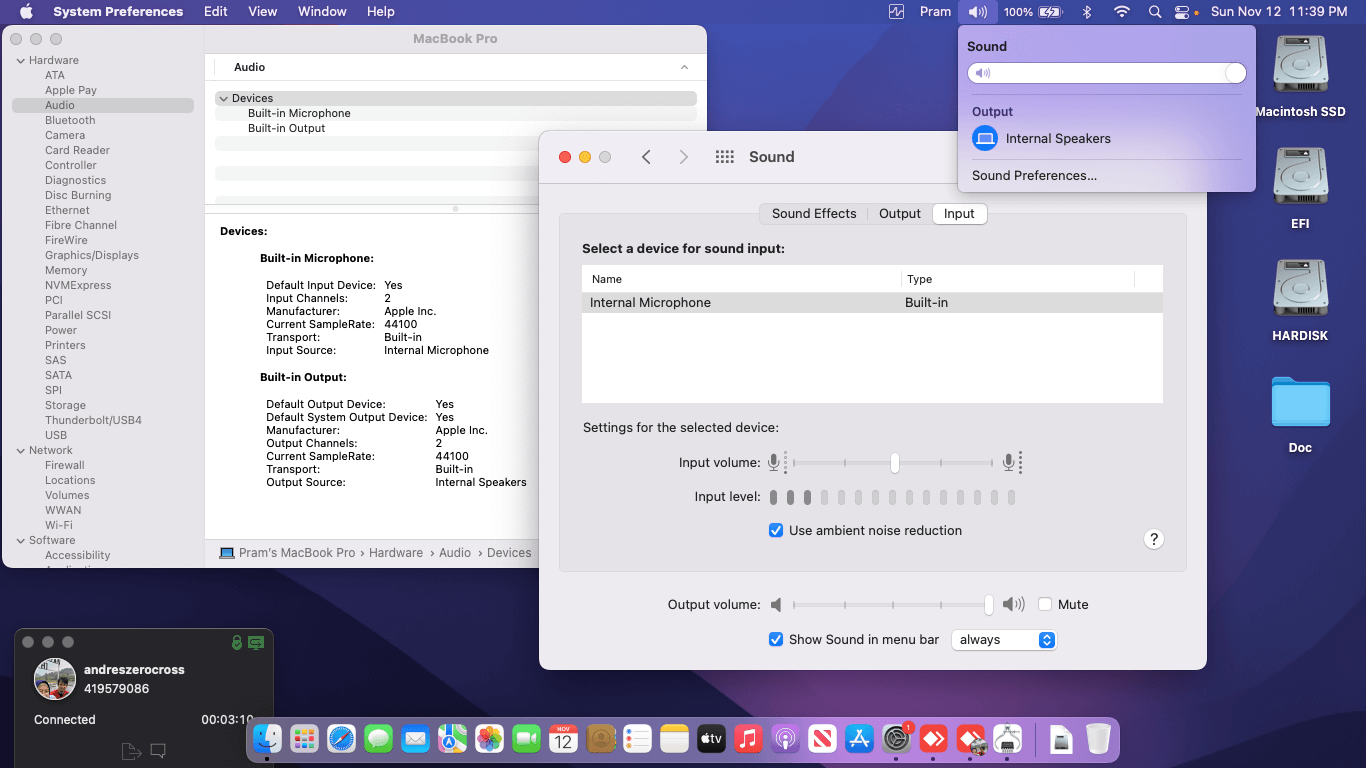This screenshot has width=1366, height=768.
Task: Open Safari from the Dock
Action: pyautogui.click(x=342, y=739)
